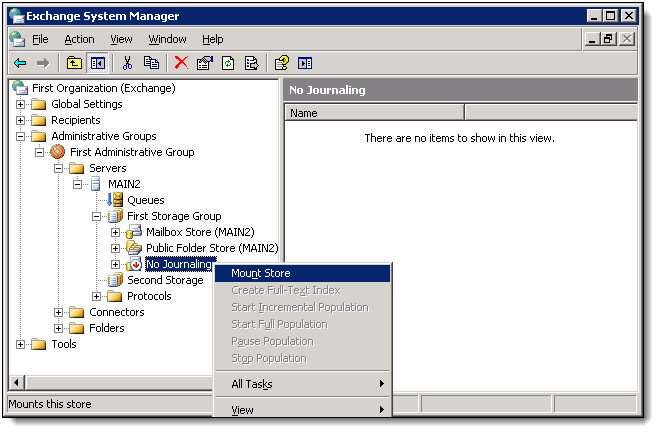Click the MAIN2 server icon

coord(96,184)
